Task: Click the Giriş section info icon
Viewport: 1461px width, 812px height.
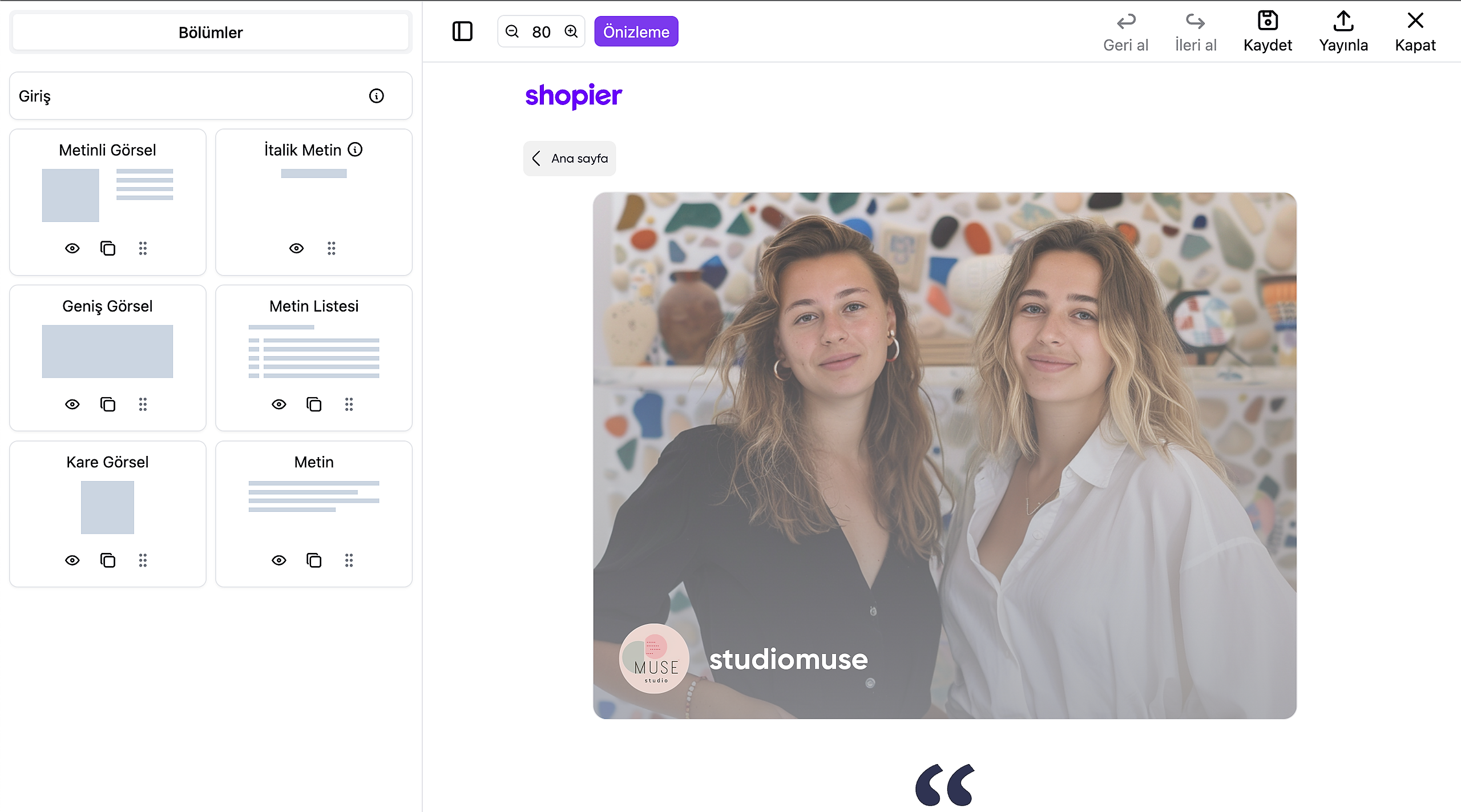Action: 376,96
